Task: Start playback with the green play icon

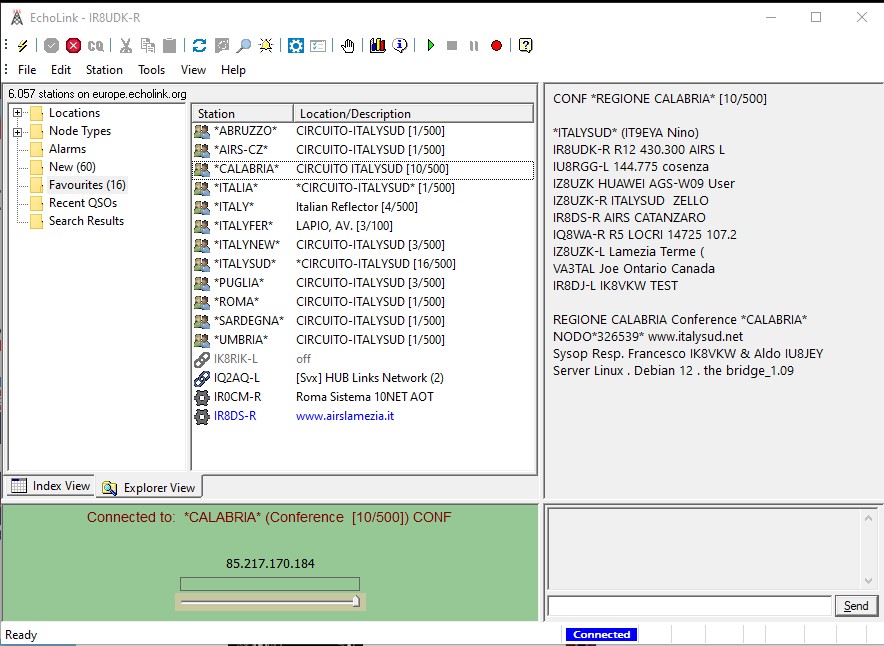Action: point(431,46)
